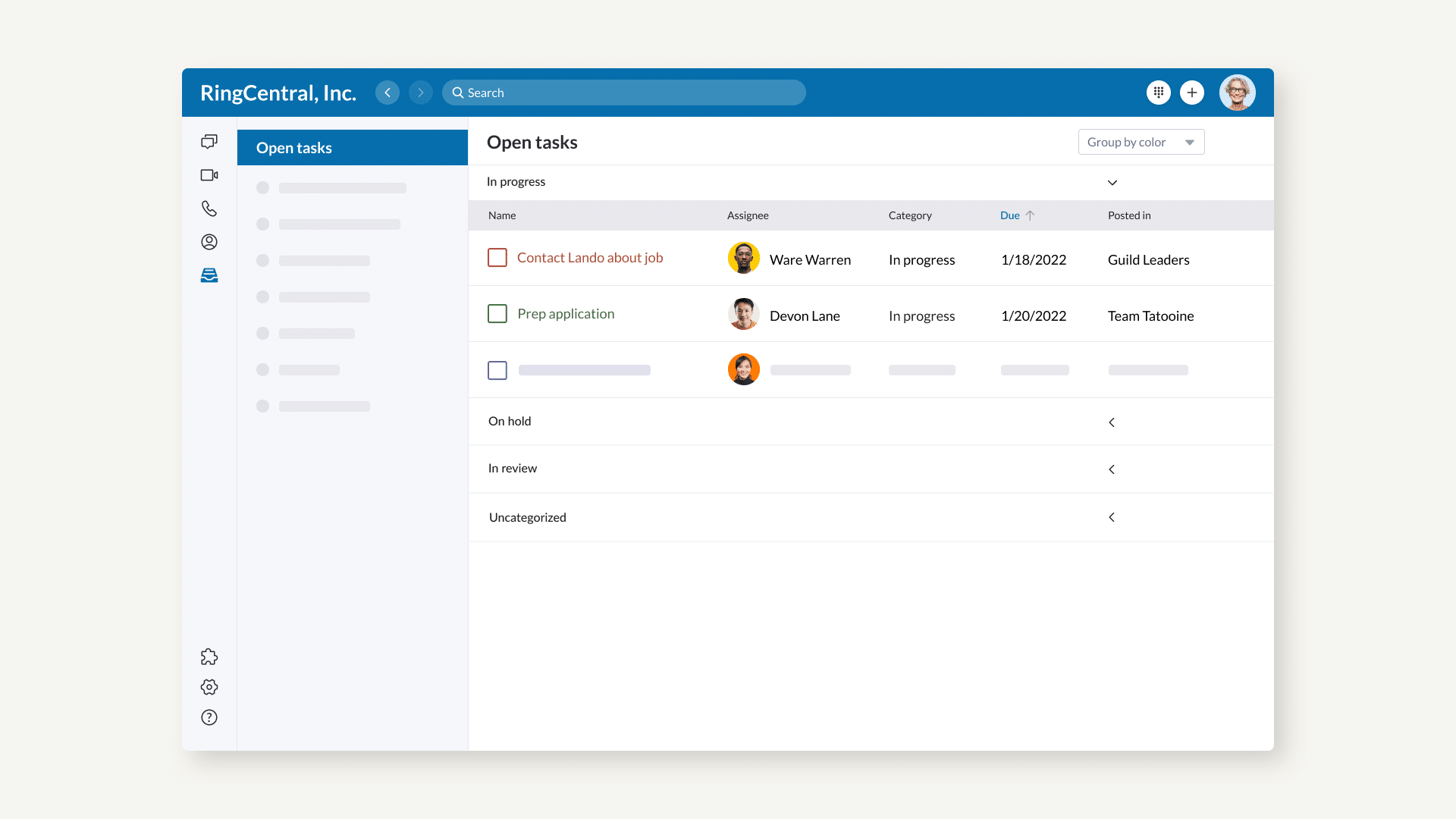The image size is (1456, 819).
Task: Open the Apps puzzle-piece icon
Action: point(209,657)
